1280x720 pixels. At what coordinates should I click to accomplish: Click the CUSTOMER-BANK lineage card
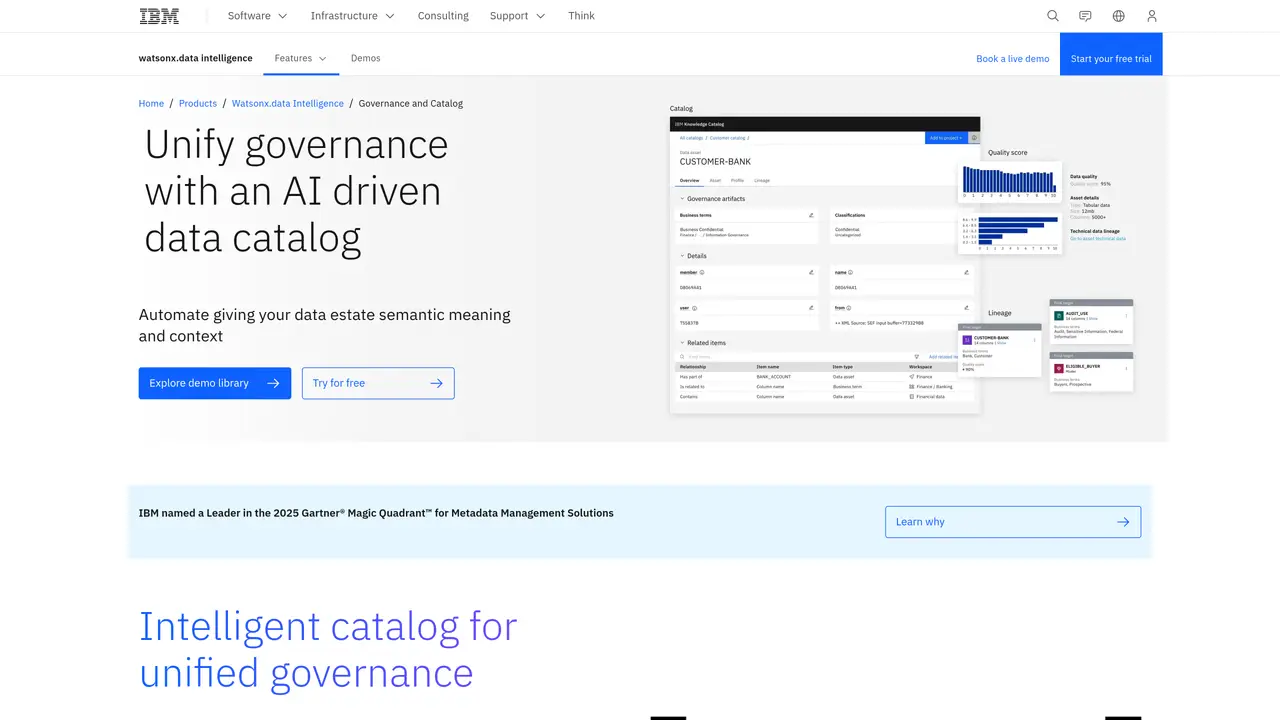(999, 351)
